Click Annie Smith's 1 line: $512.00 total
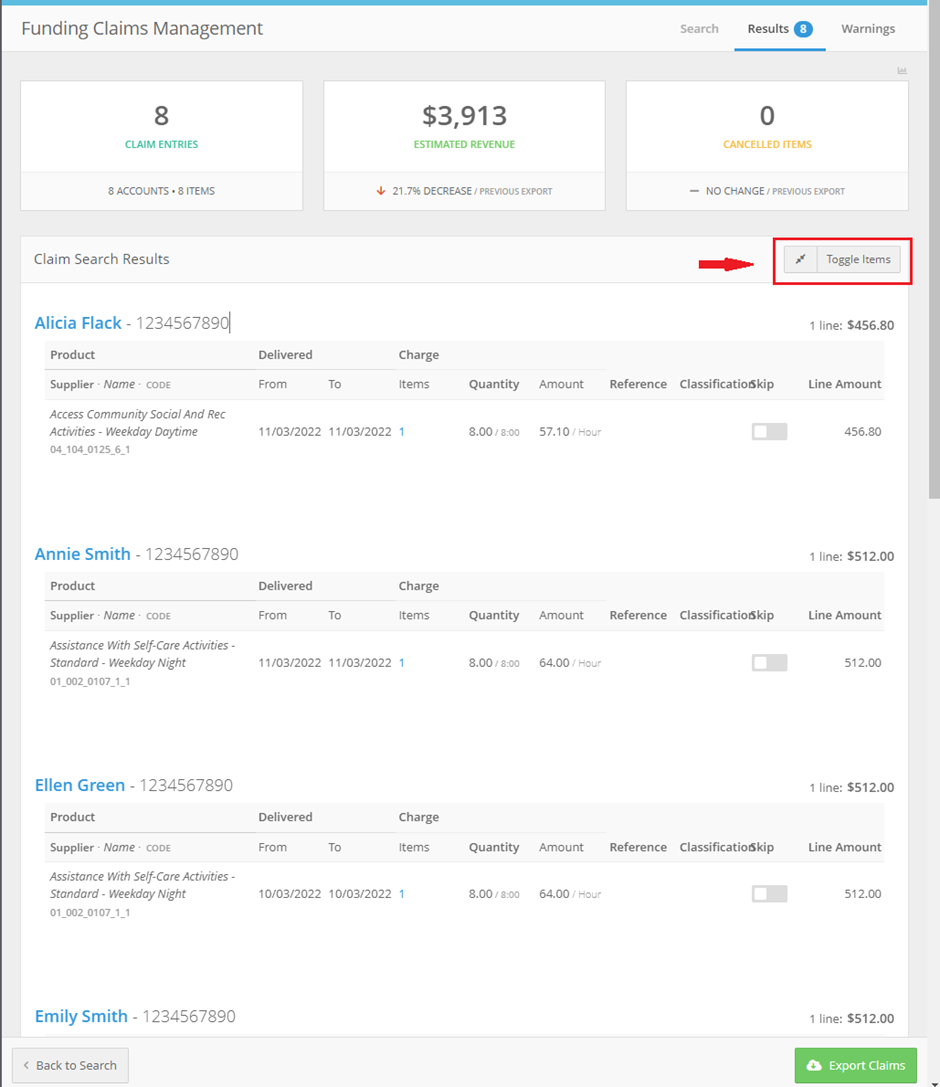This screenshot has height=1087, width=940. [851, 556]
